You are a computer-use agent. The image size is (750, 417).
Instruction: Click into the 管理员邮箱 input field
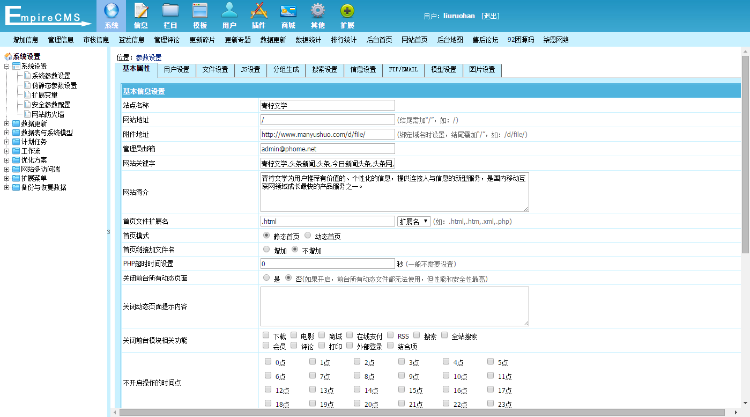pyautogui.click(x=327, y=149)
